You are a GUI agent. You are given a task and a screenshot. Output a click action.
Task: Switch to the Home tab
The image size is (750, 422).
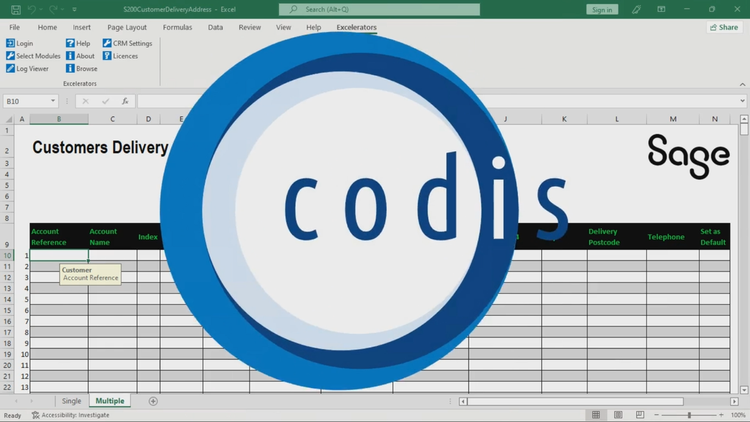point(47,27)
